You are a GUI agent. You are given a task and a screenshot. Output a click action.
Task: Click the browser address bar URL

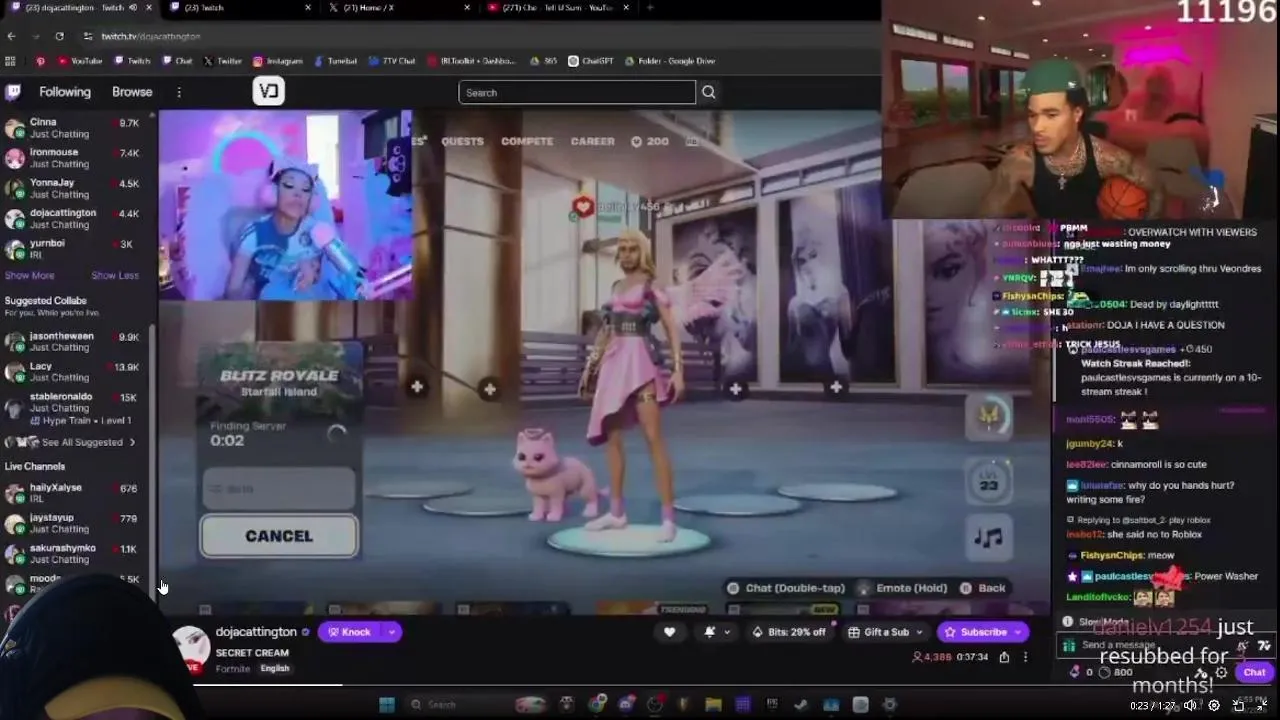(x=150, y=36)
